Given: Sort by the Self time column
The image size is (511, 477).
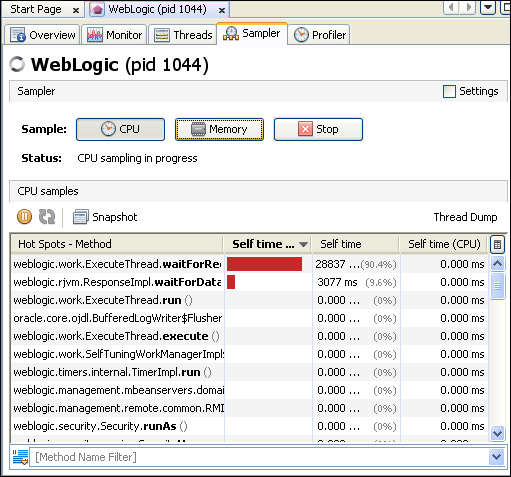Looking at the screenshot, I should tap(355, 244).
